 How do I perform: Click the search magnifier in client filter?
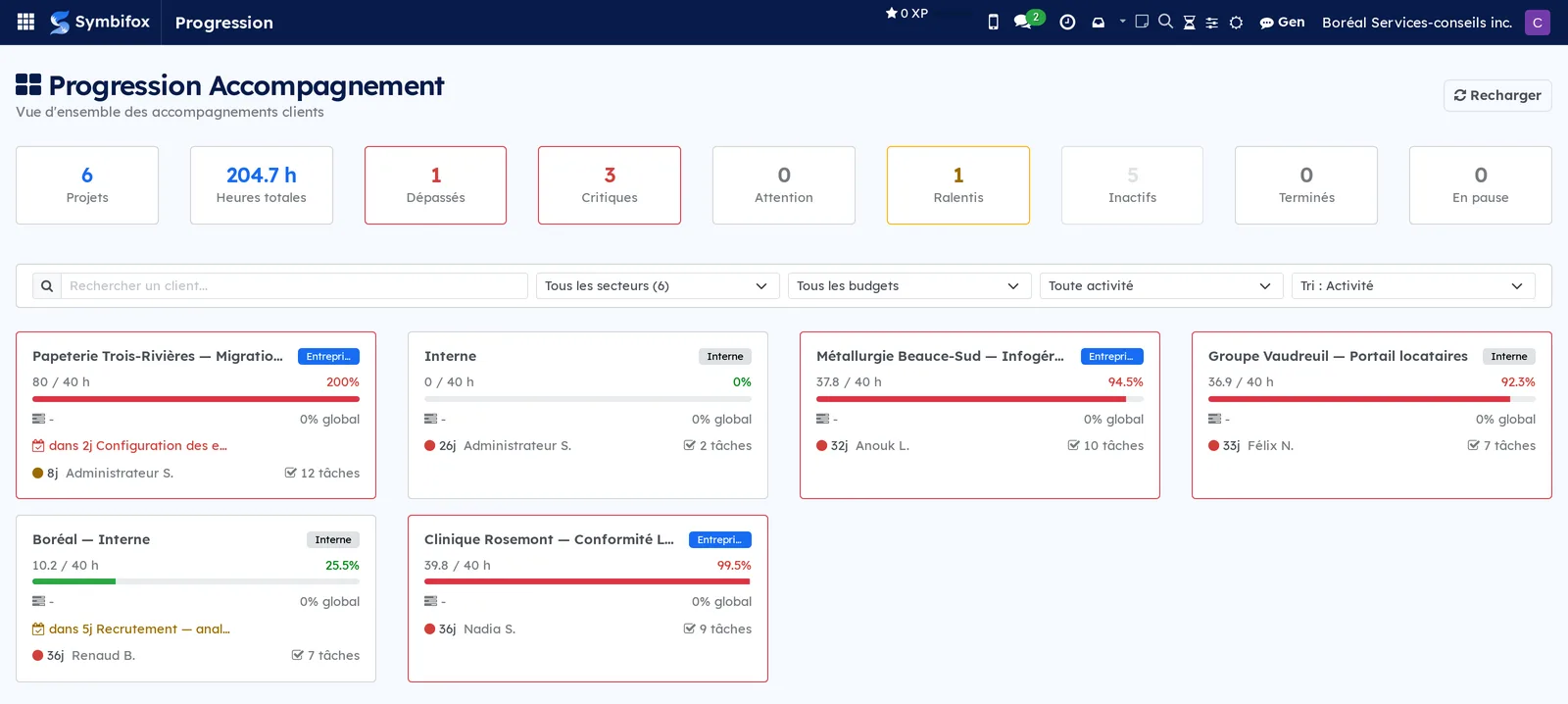(47, 285)
